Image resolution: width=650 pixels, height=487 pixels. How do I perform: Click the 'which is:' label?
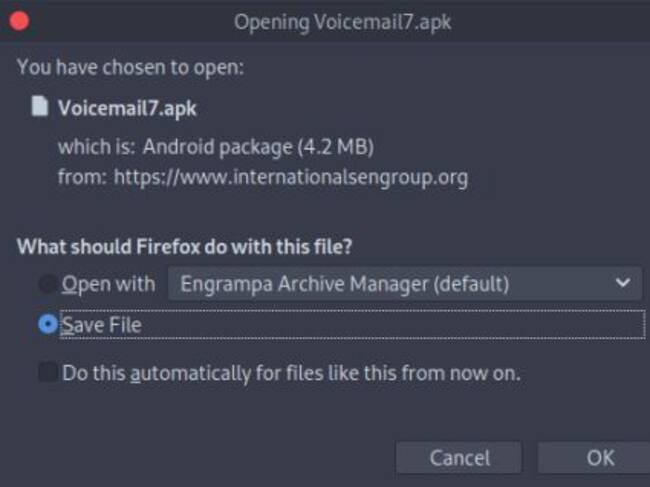pos(97,147)
